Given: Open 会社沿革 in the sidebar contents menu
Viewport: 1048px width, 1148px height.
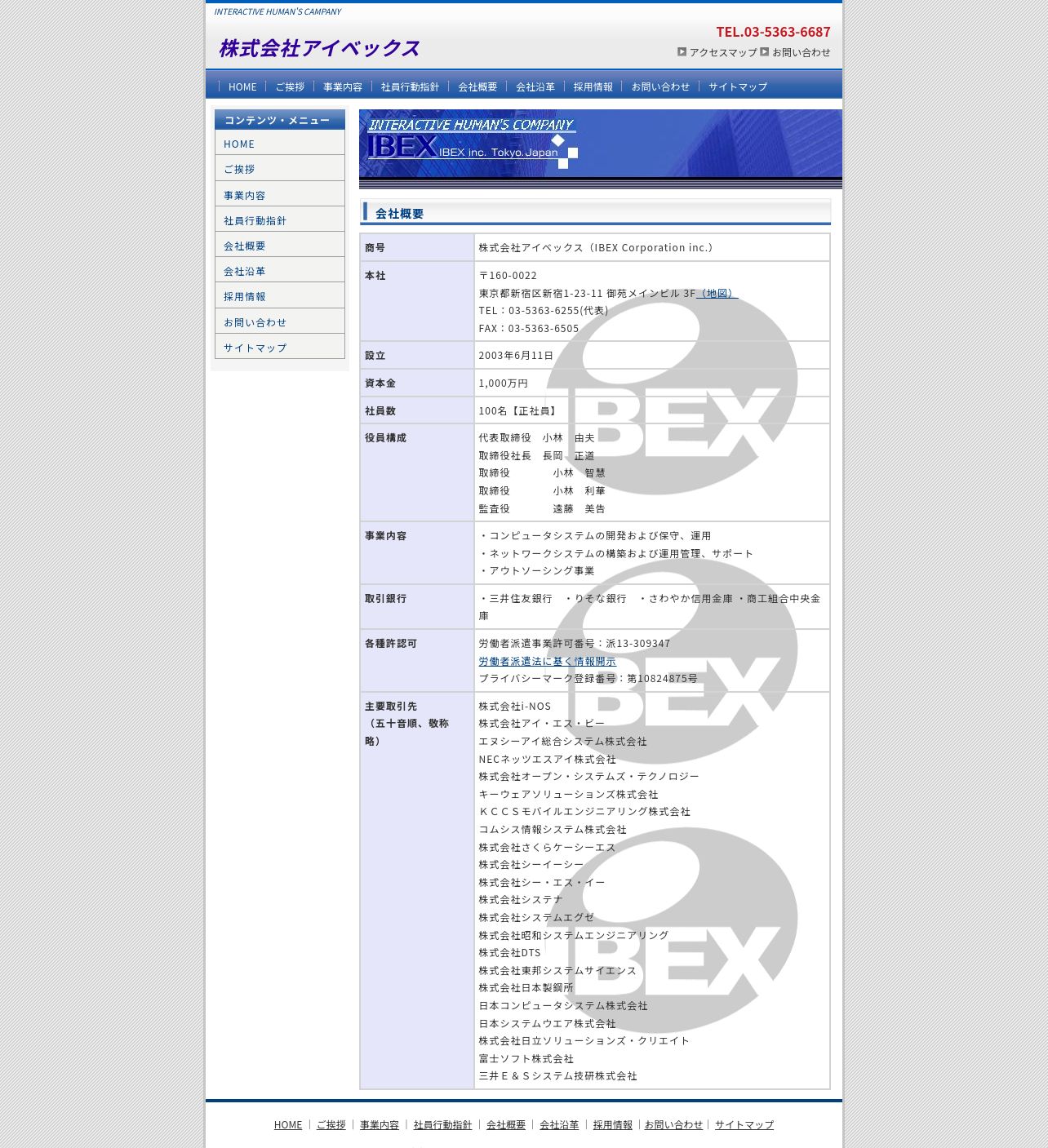Looking at the screenshot, I should tap(280, 271).
